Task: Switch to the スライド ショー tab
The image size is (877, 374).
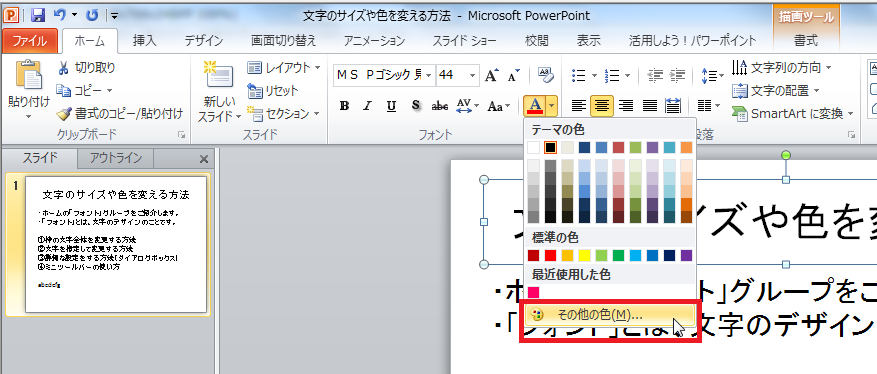Action: (x=464, y=40)
